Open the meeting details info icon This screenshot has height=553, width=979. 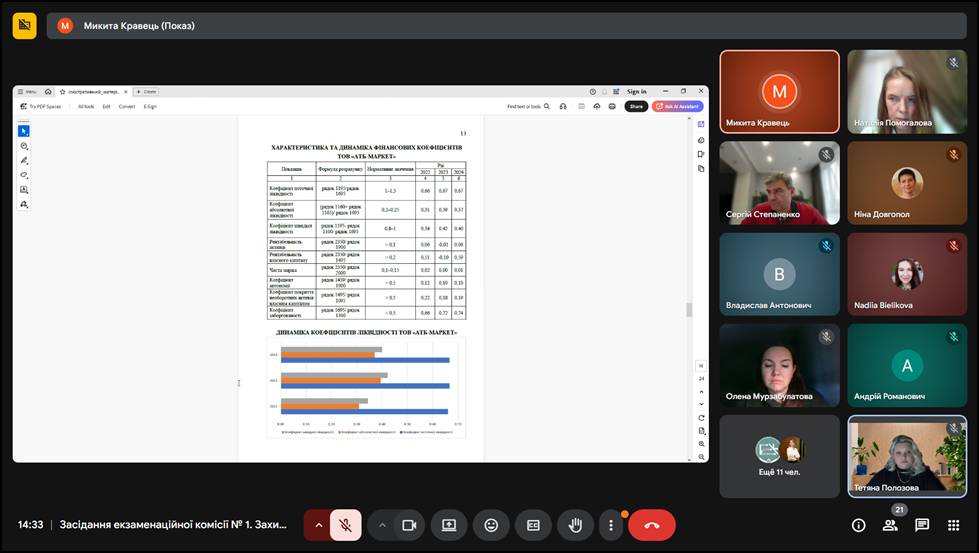coord(858,525)
